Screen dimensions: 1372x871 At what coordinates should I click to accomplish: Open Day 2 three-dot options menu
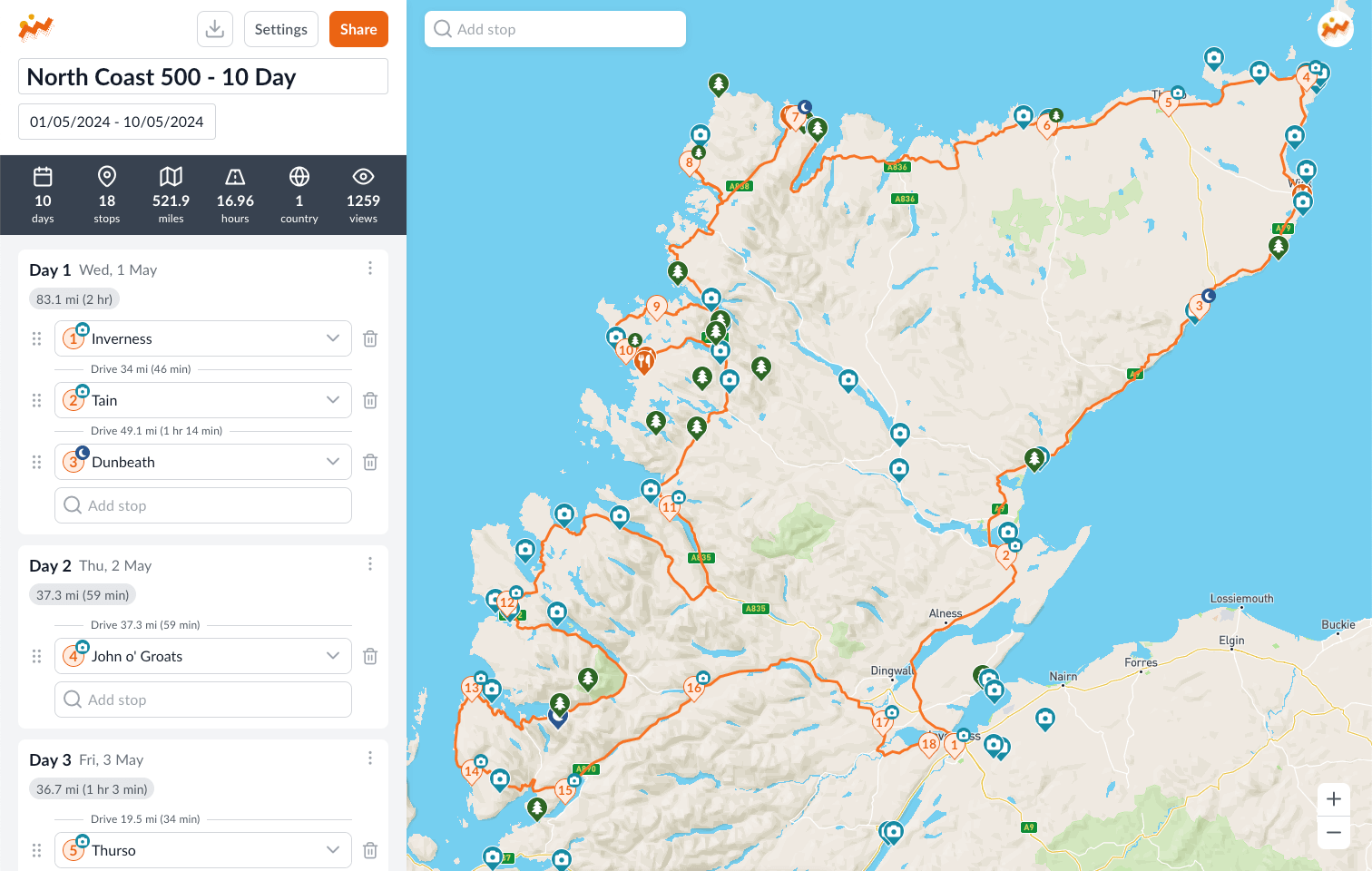point(370,564)
